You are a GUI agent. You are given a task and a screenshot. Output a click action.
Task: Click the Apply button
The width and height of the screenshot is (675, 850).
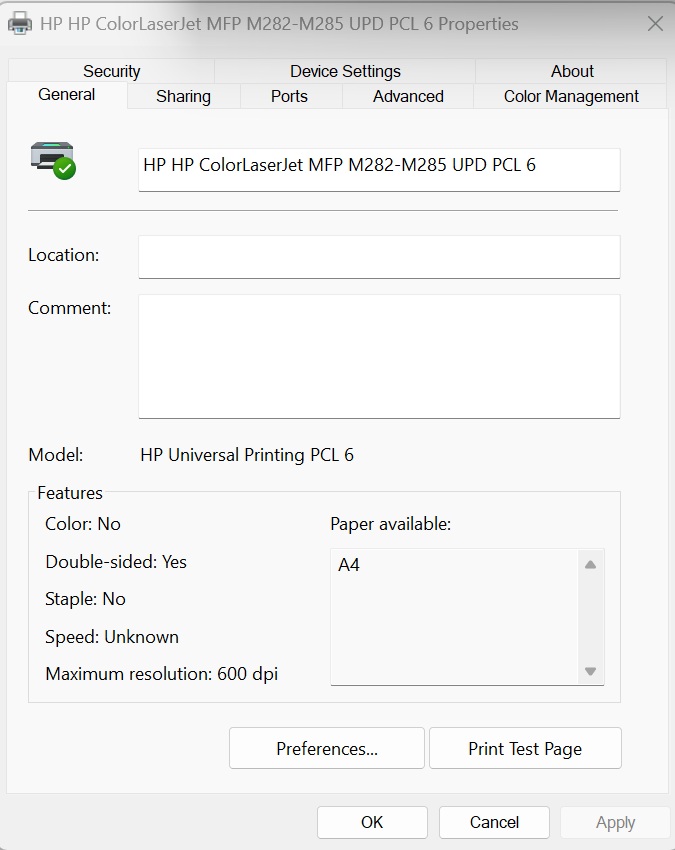[615, 822]
